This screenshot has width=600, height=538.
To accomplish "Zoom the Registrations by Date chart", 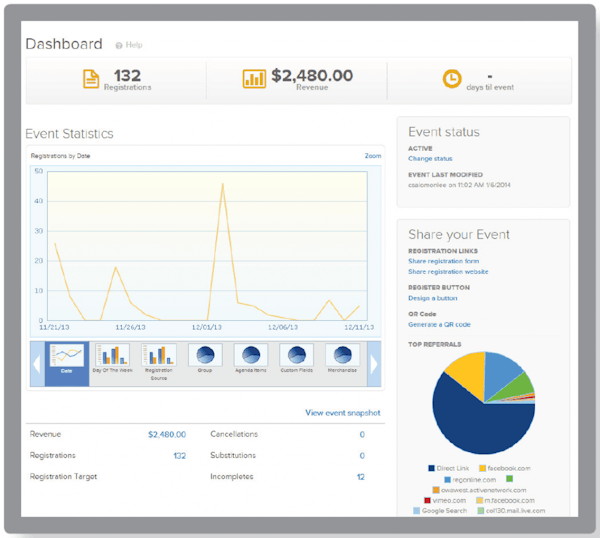I will pos(373,156).
